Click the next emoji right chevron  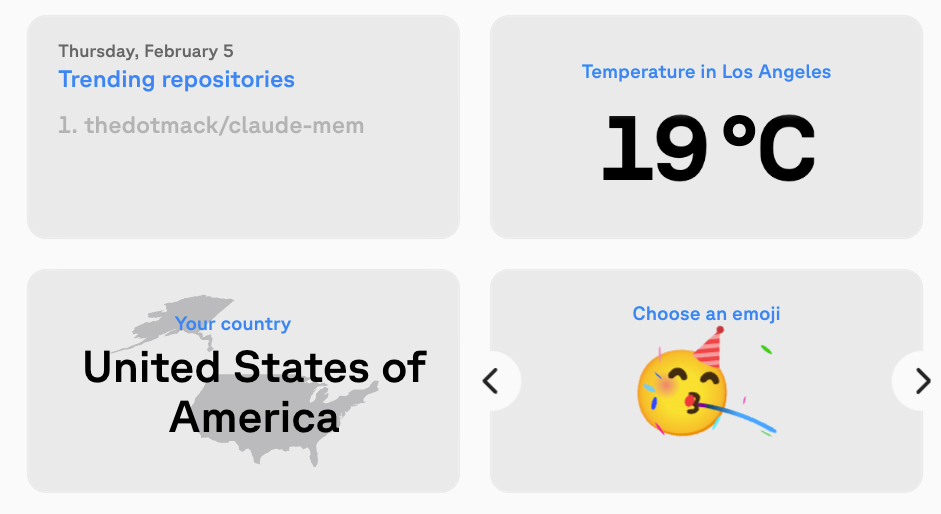click(922, 381)
